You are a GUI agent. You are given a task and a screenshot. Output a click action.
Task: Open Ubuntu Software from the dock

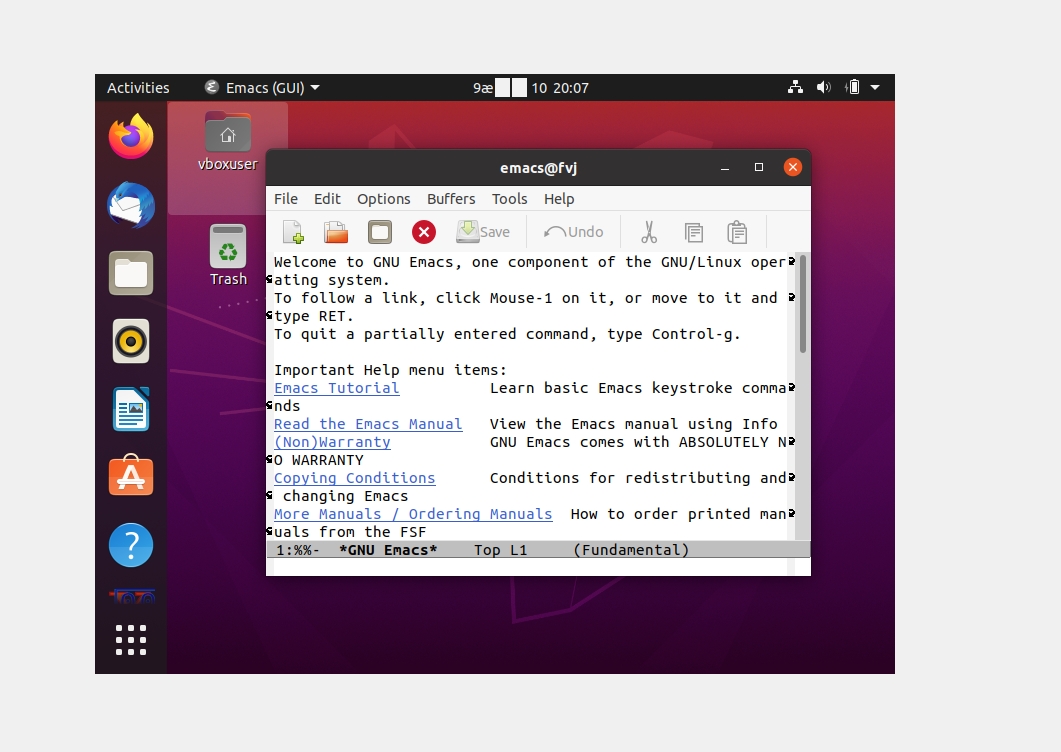131,476
